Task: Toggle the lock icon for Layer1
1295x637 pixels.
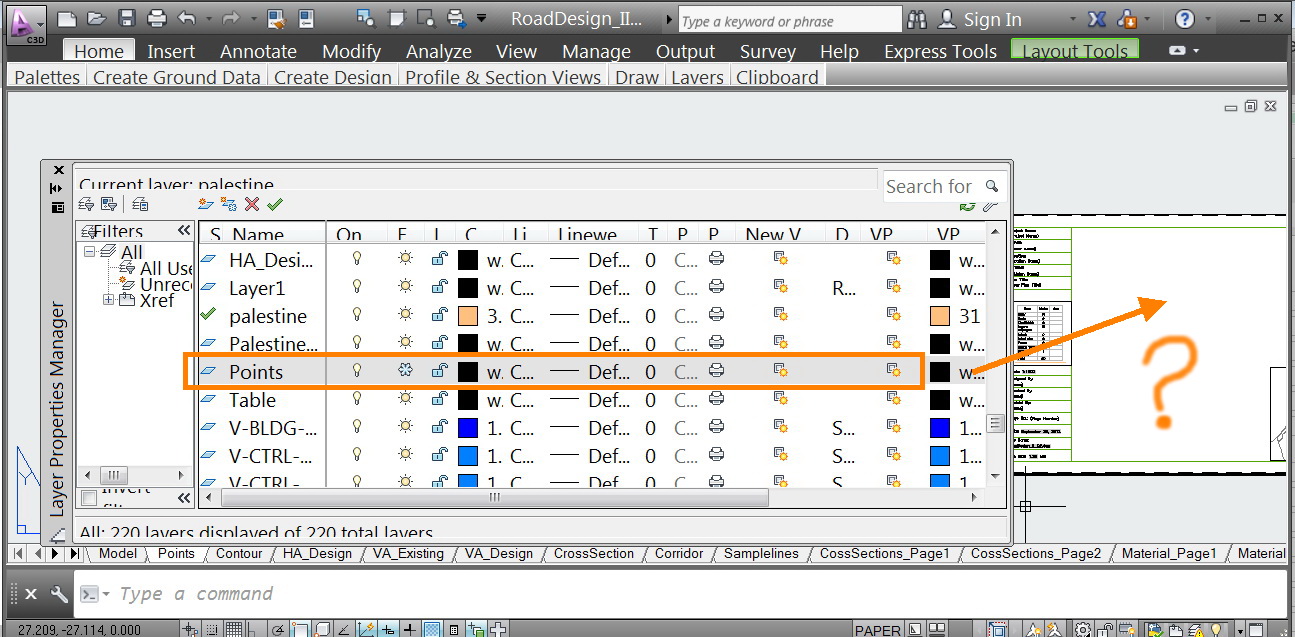Action: pyautogui.click(x=438, y=287)
